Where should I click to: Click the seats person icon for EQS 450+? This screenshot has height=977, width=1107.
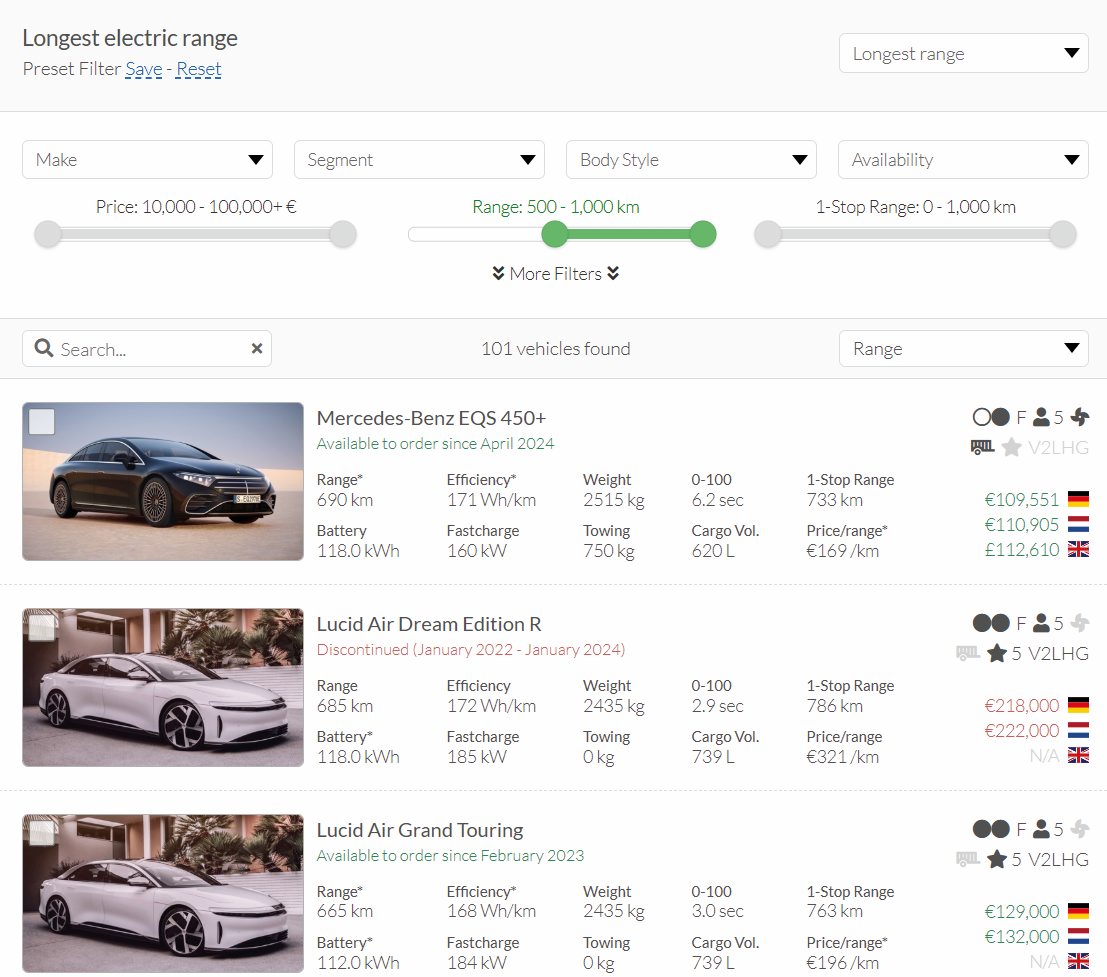coord(1041,417)
